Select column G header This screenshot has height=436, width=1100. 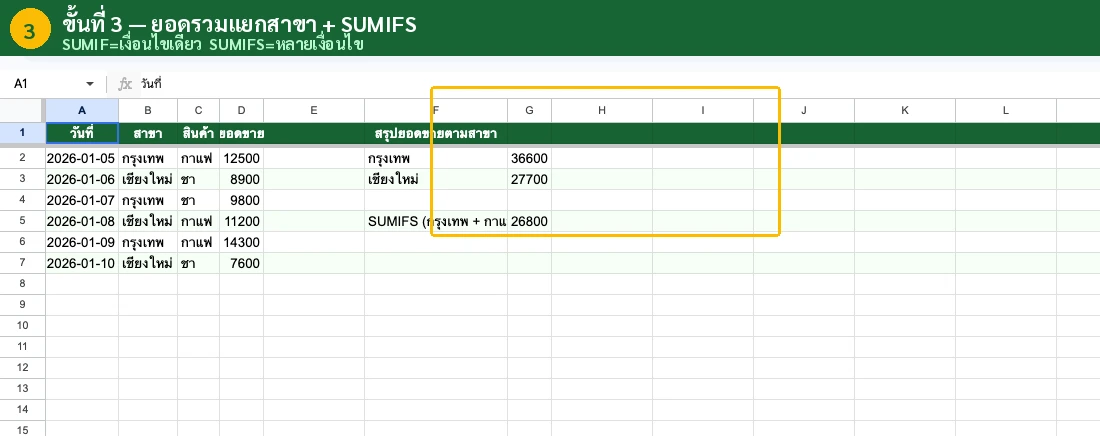[529, 109]
